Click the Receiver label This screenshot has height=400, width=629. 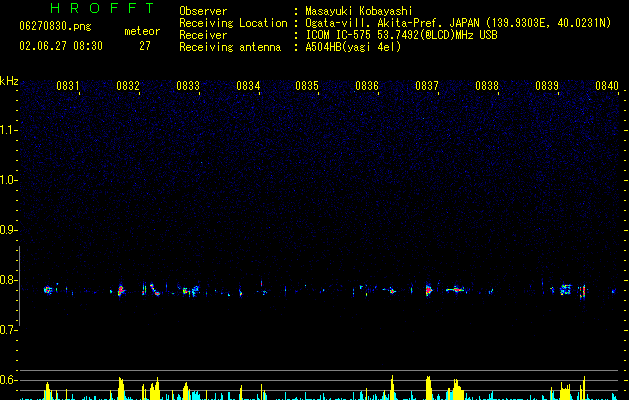[203, 35]
